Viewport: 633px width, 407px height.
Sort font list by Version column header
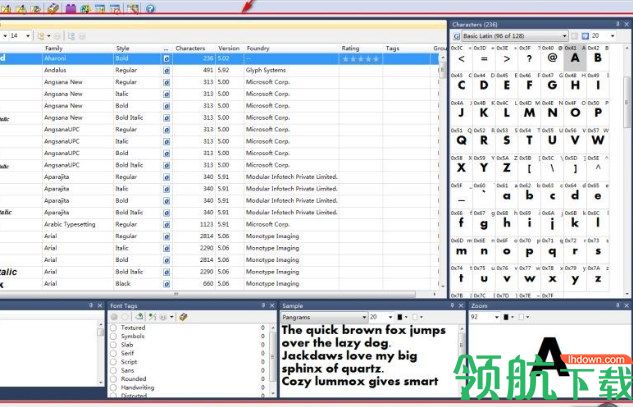pos(229,48)
